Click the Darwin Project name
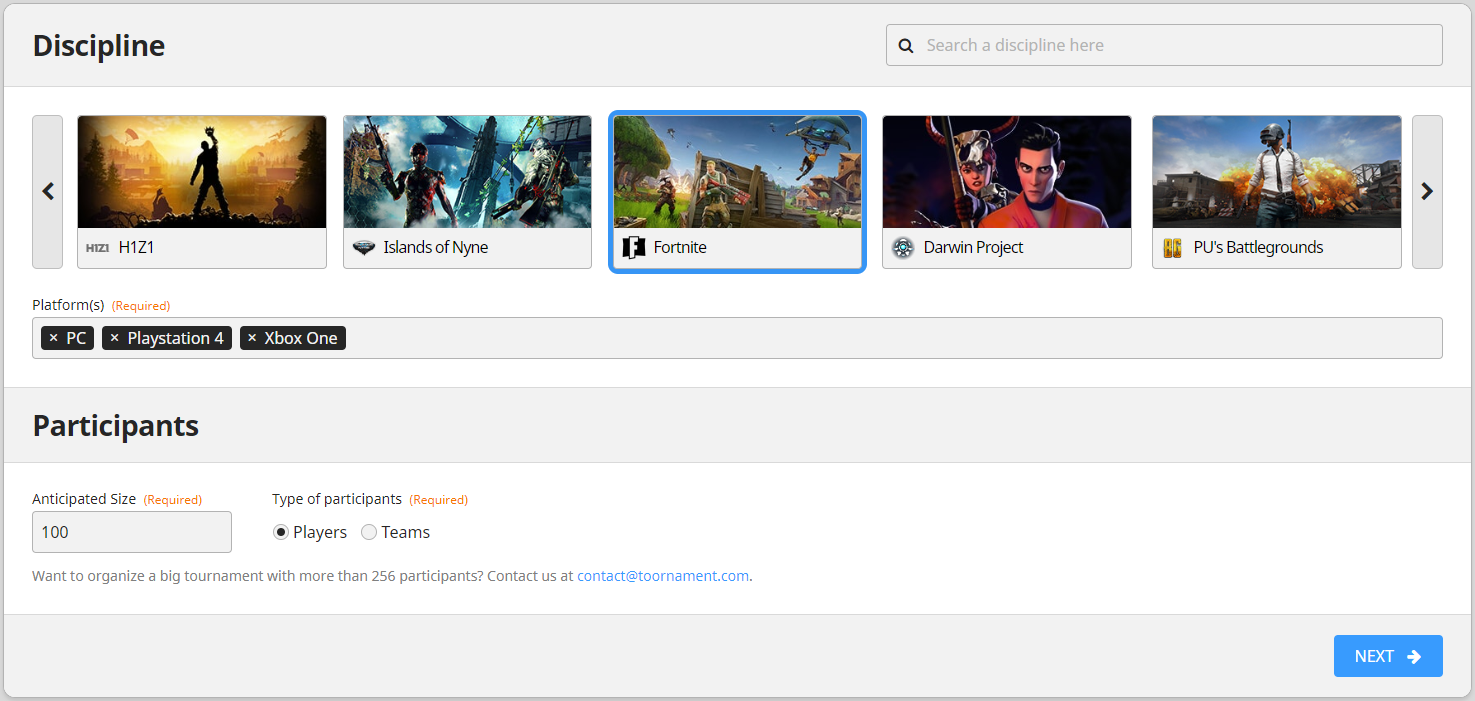Image resolution: width=1475 pixels, height=701 pixels. point(973,248)
